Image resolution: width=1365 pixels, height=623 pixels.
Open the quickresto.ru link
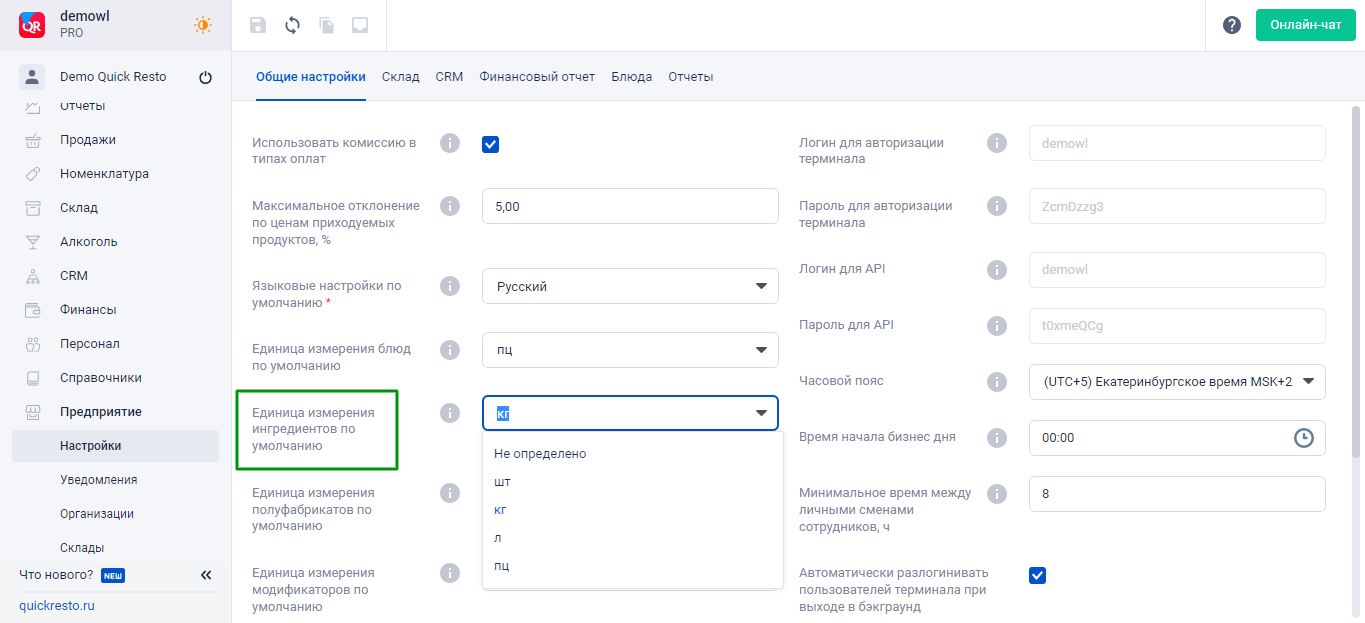tap(57, 606)
